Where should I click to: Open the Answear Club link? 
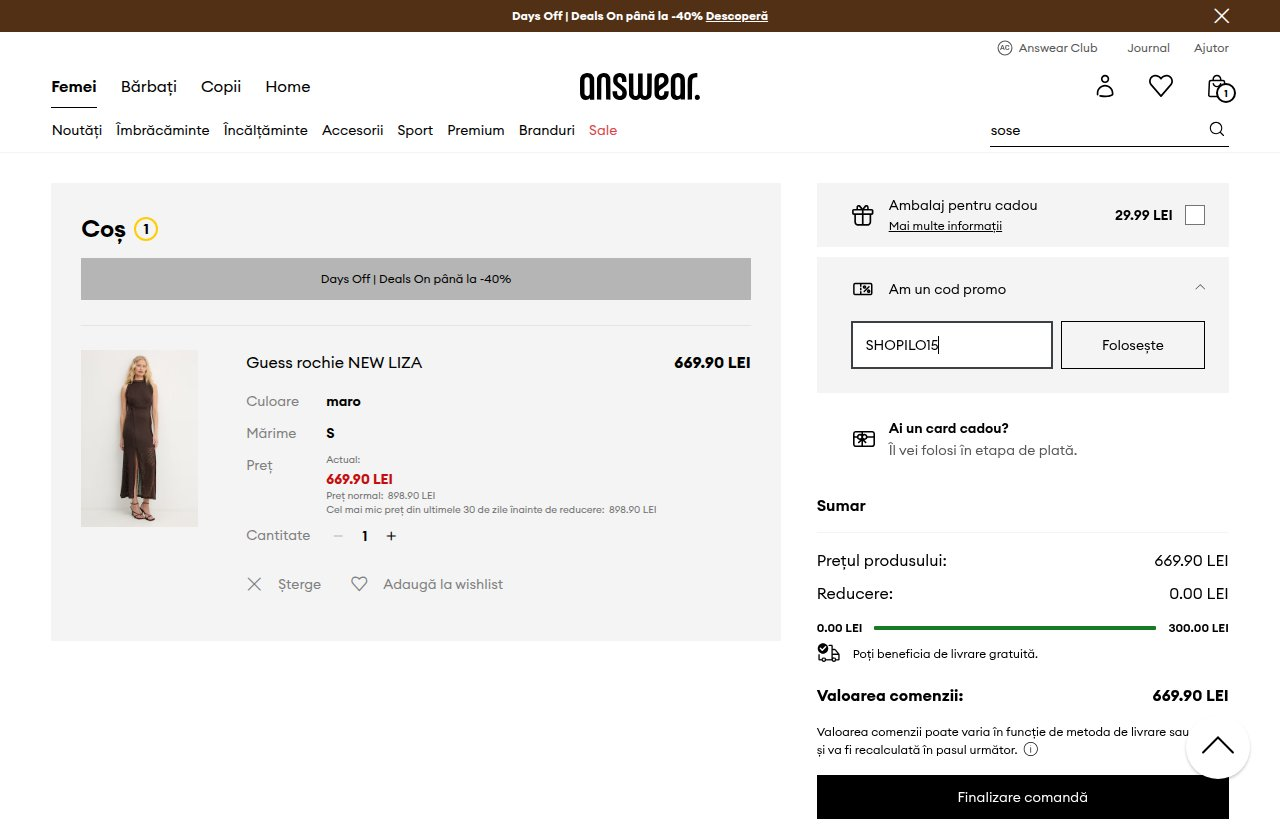point(1058,48)
